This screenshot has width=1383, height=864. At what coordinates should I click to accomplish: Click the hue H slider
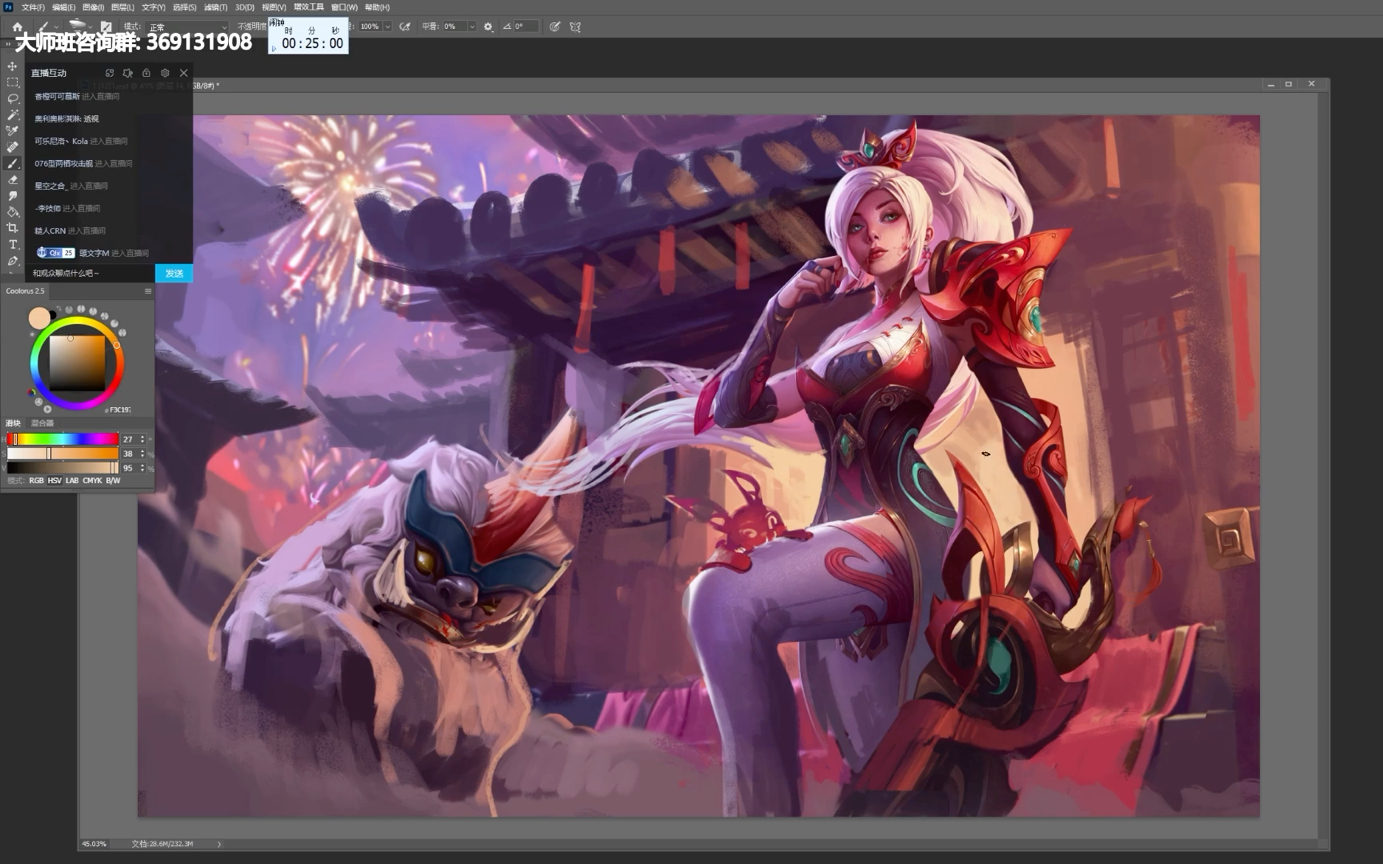[x=63, y=439]
